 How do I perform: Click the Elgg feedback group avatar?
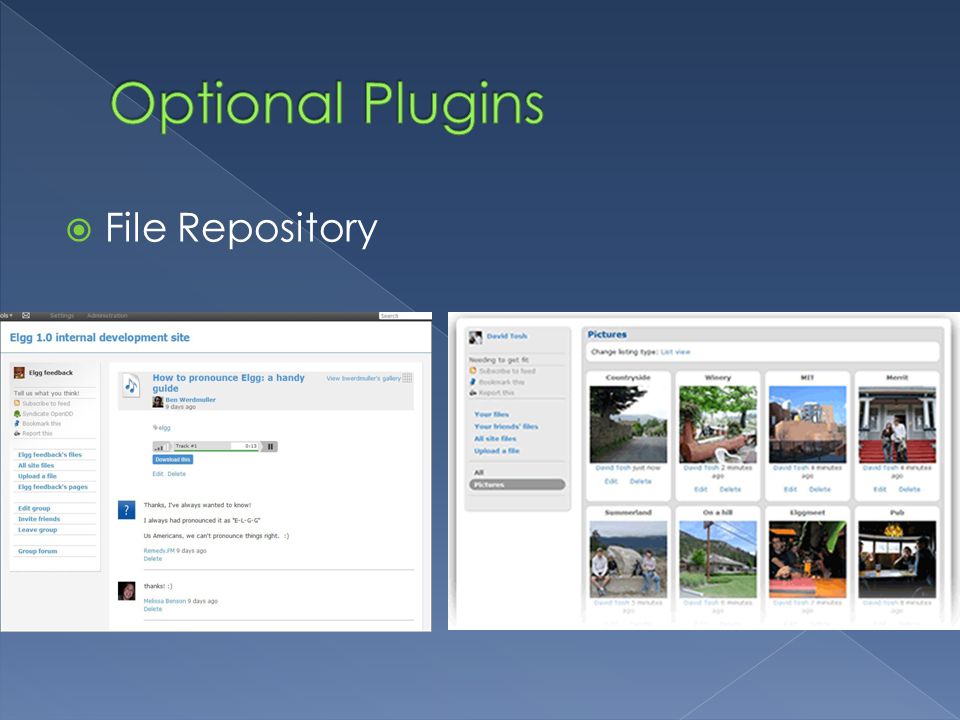click(x=19, y=372)
